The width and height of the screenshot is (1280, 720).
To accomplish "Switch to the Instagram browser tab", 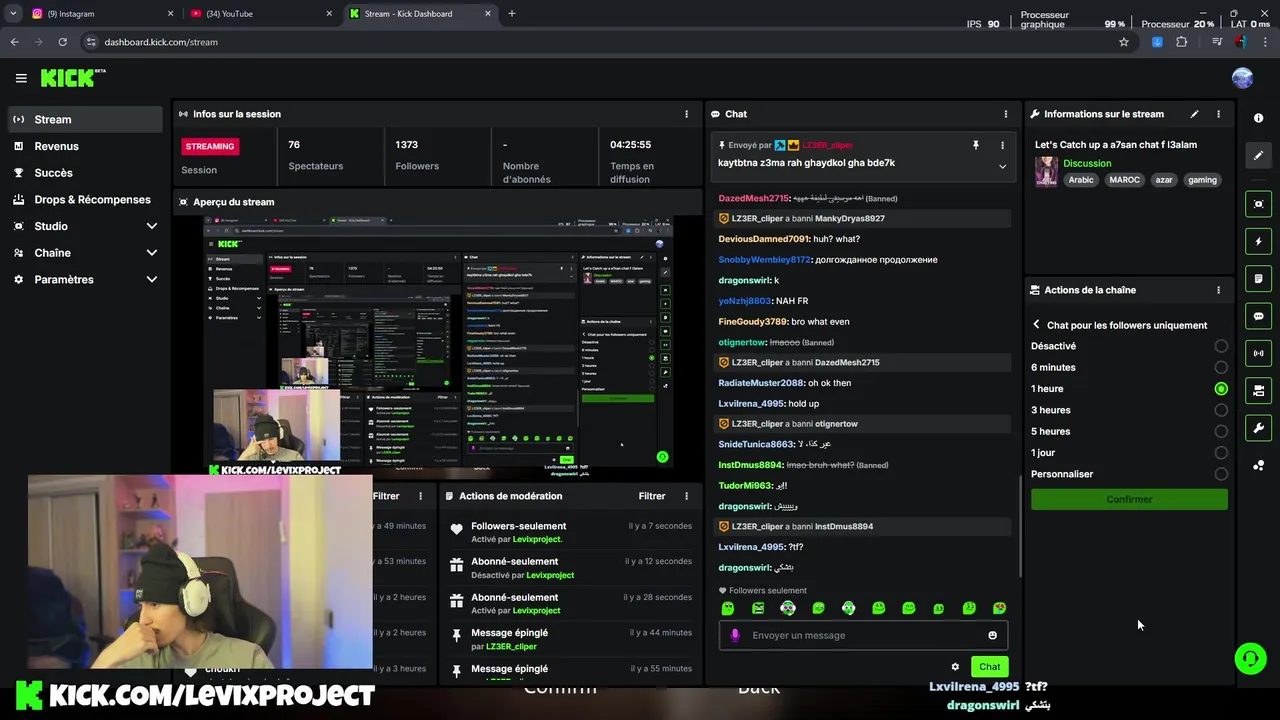I will pos(100,14).
